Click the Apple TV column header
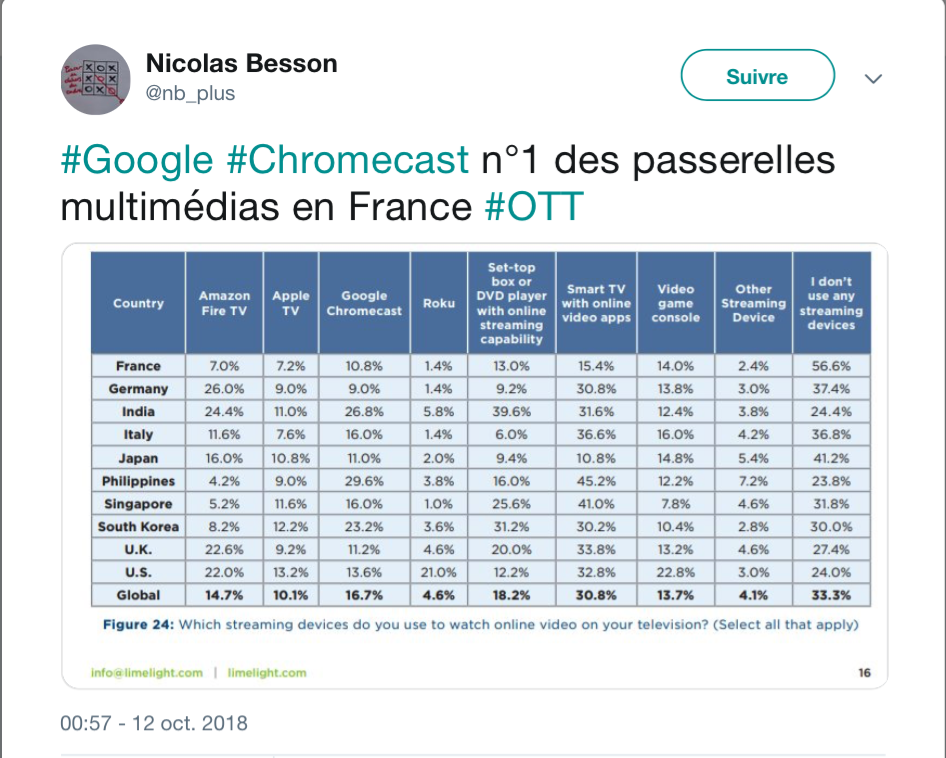 [x=291, y=303]
